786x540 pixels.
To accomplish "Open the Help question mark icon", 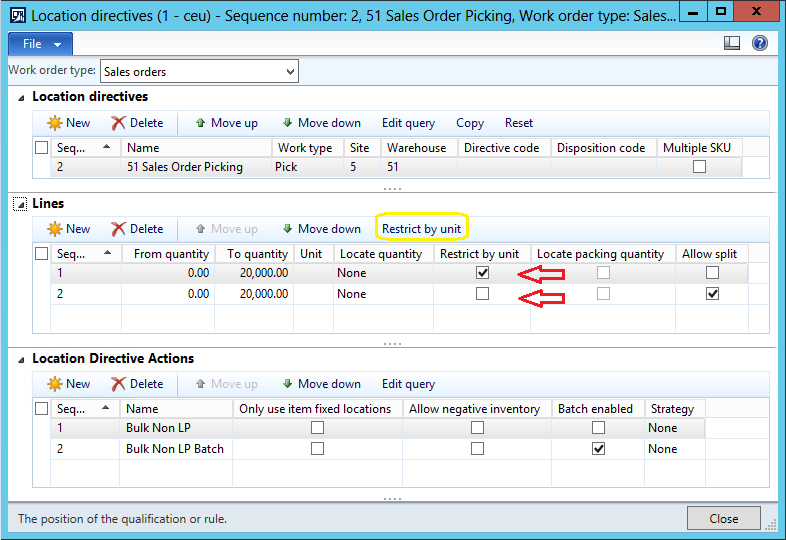I will click(759, 44).
